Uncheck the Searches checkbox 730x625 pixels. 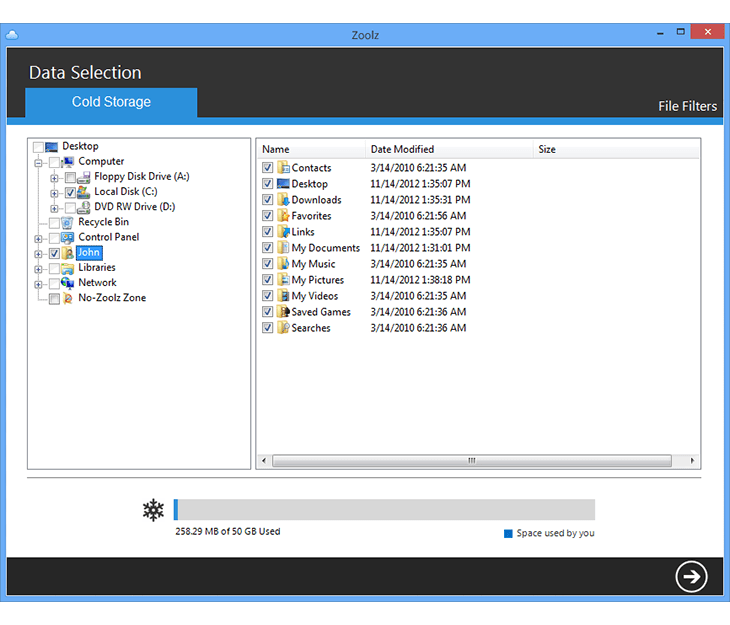point(267,327)
